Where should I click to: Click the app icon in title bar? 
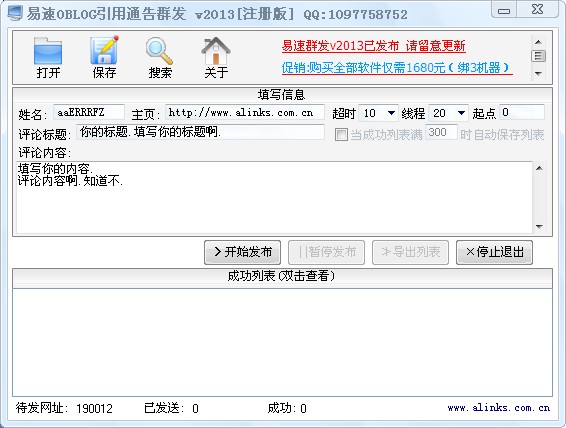click(x=15, y=13)
